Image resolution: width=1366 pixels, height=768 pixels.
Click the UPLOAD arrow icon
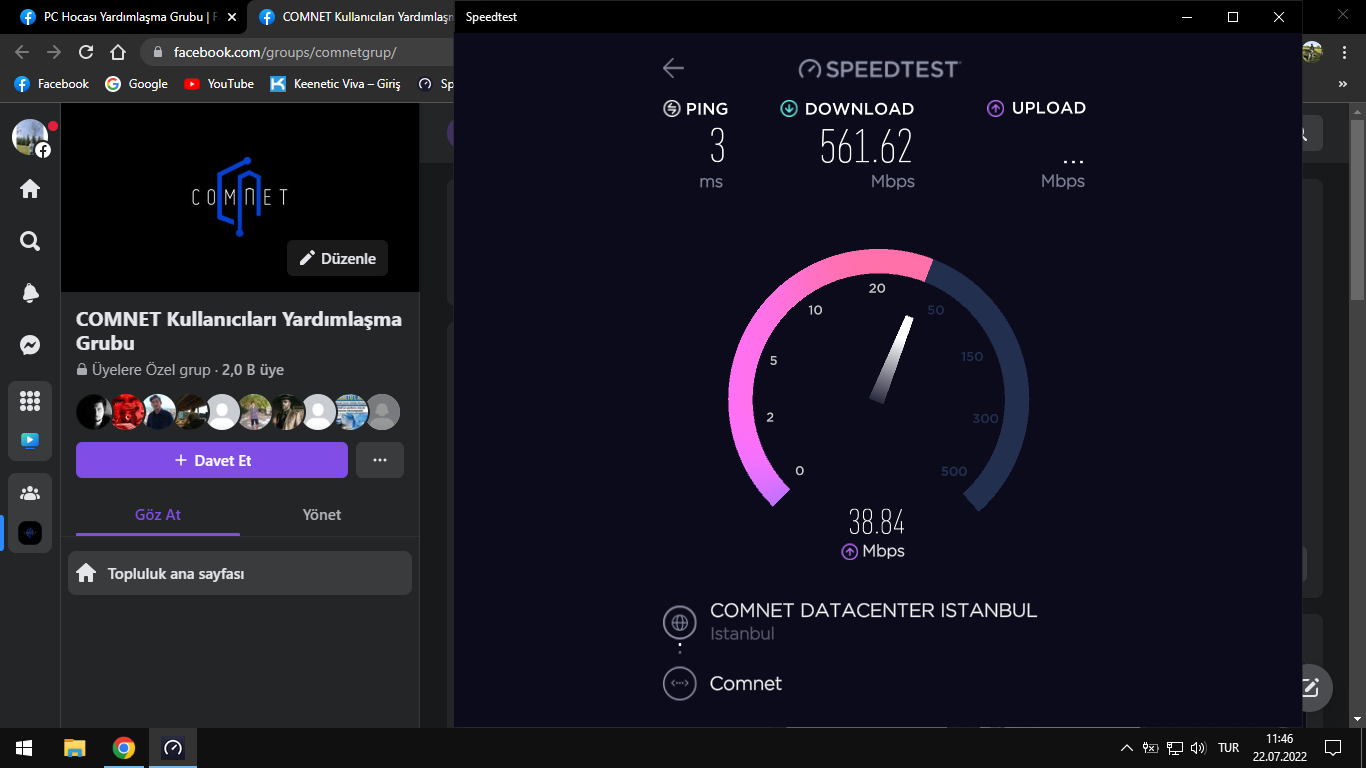995,108
